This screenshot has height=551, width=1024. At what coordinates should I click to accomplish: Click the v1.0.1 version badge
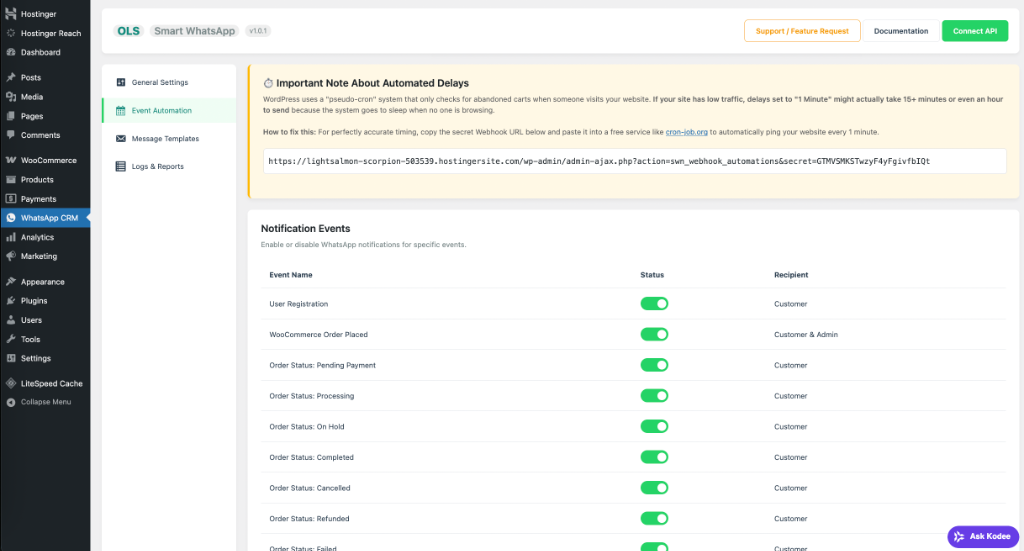[x=258, y=31]
